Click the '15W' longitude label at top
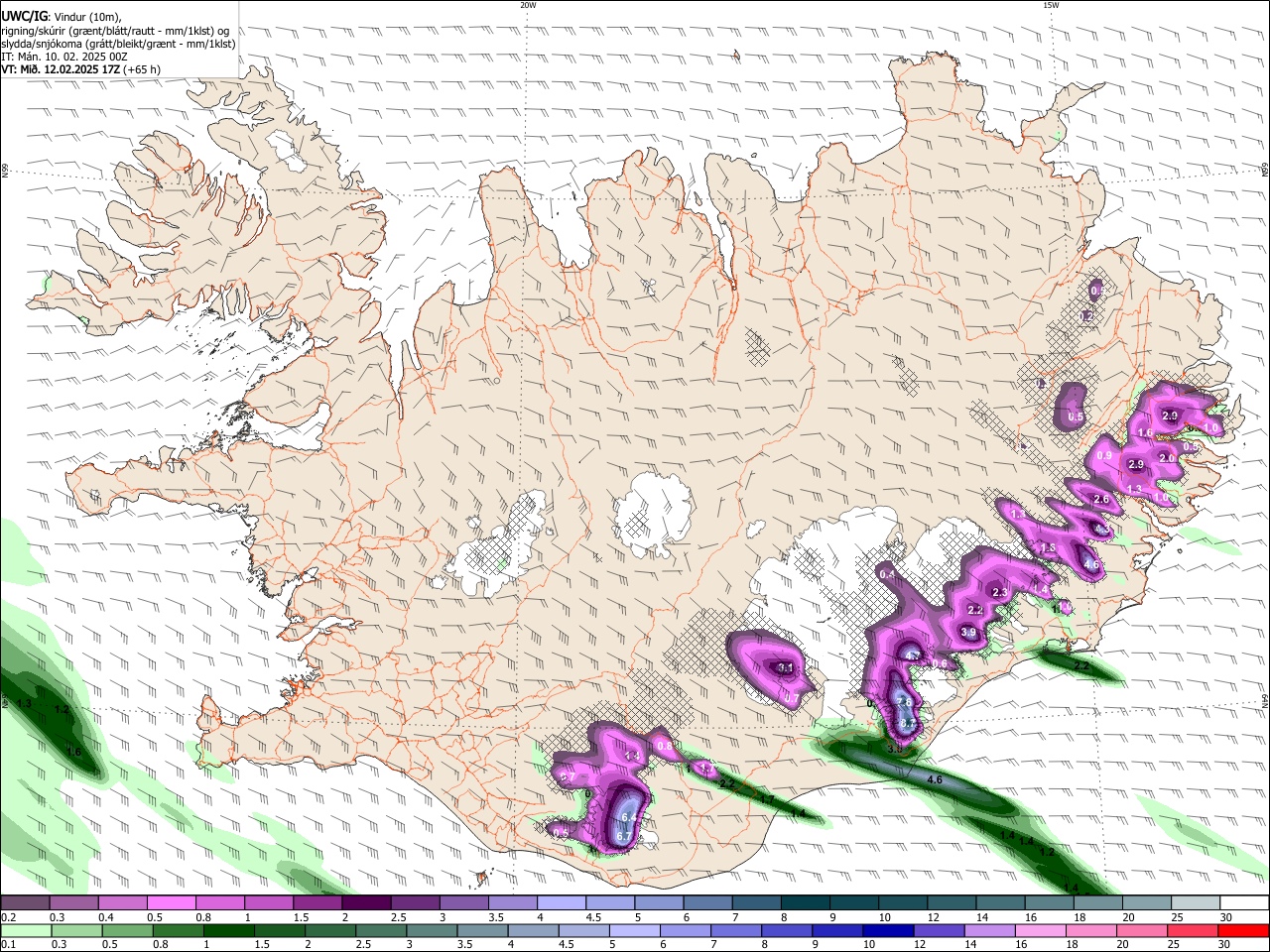This screenshot has height=952, width=1270. (1051, 5)
